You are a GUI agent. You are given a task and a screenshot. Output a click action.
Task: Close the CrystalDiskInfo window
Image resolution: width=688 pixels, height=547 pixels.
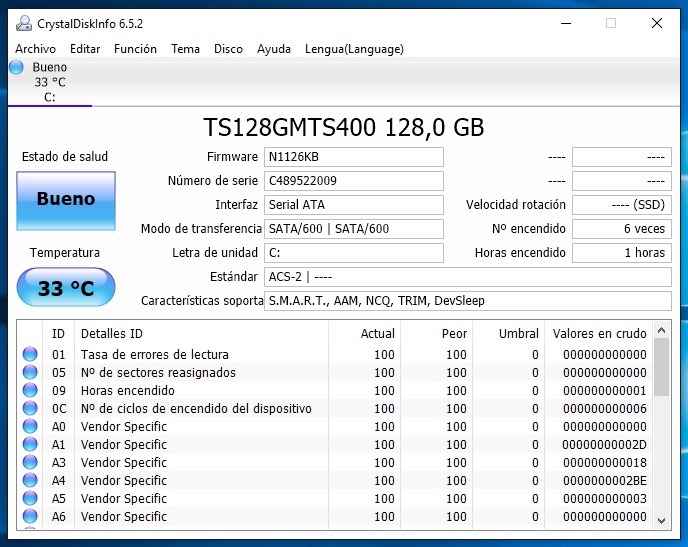pos(657,23)
